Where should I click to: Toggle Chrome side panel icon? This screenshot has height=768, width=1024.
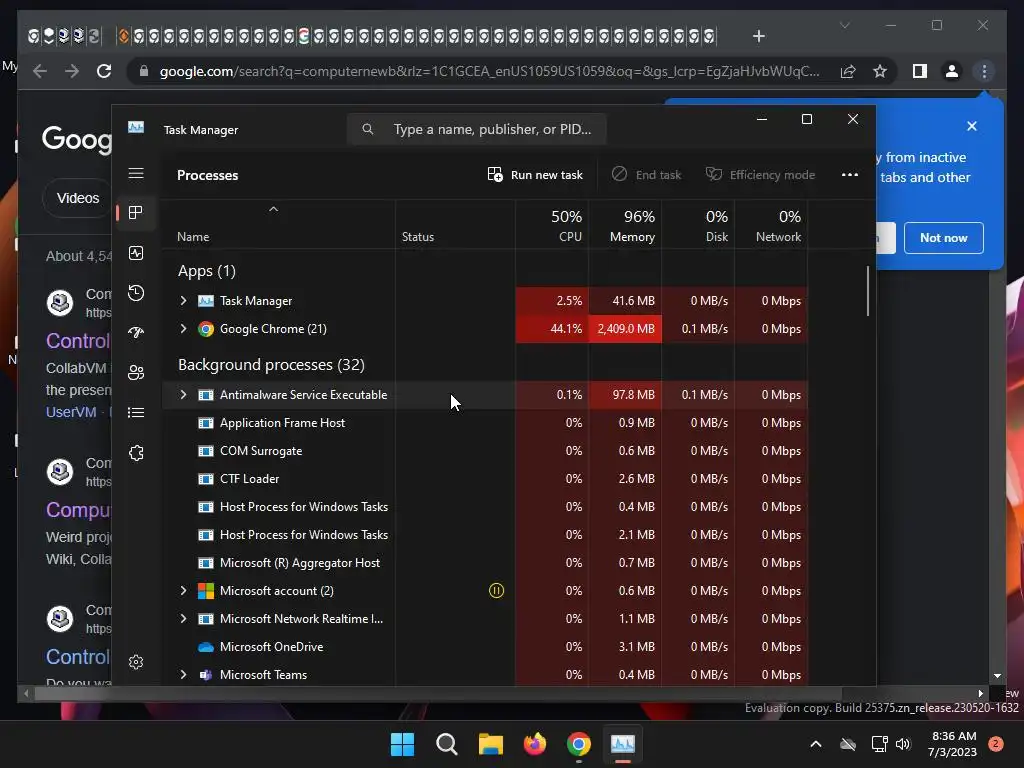920,71
